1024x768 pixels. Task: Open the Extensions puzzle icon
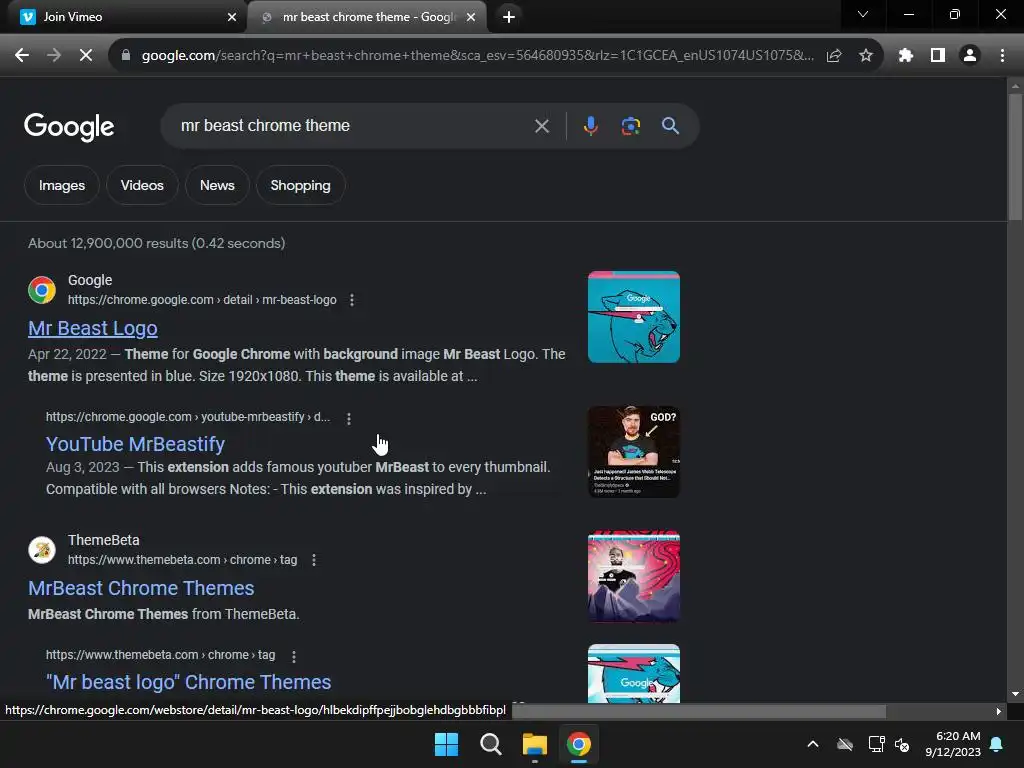click(905, 56)
